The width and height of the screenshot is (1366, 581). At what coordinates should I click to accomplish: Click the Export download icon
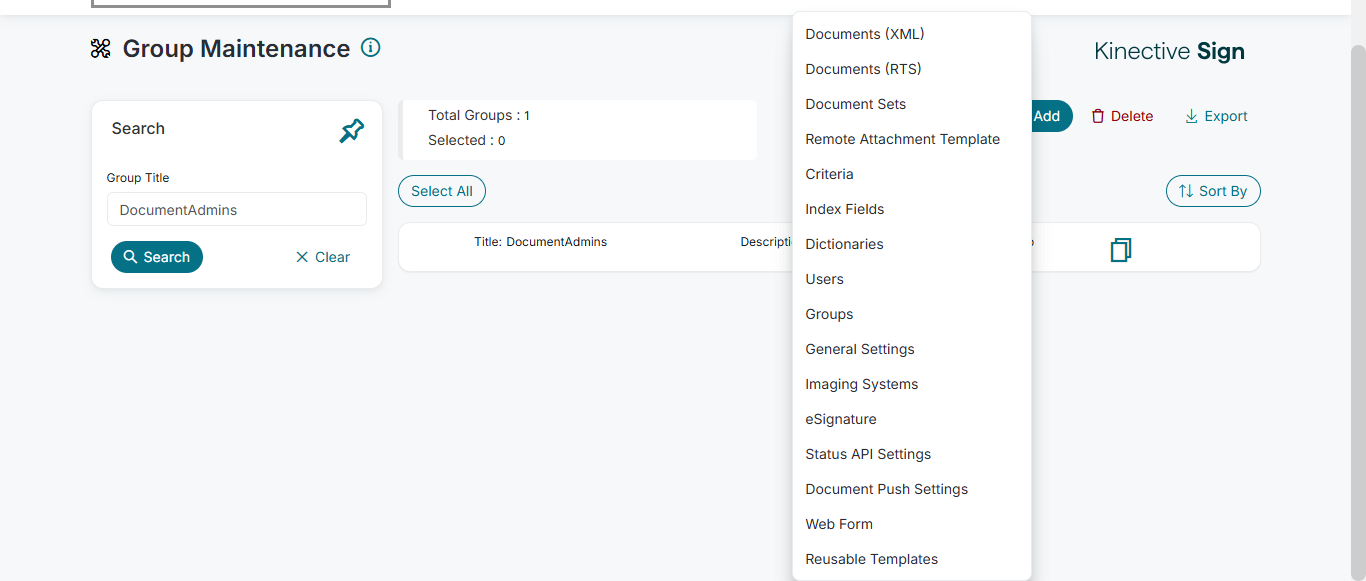(x=1191, y=116)
